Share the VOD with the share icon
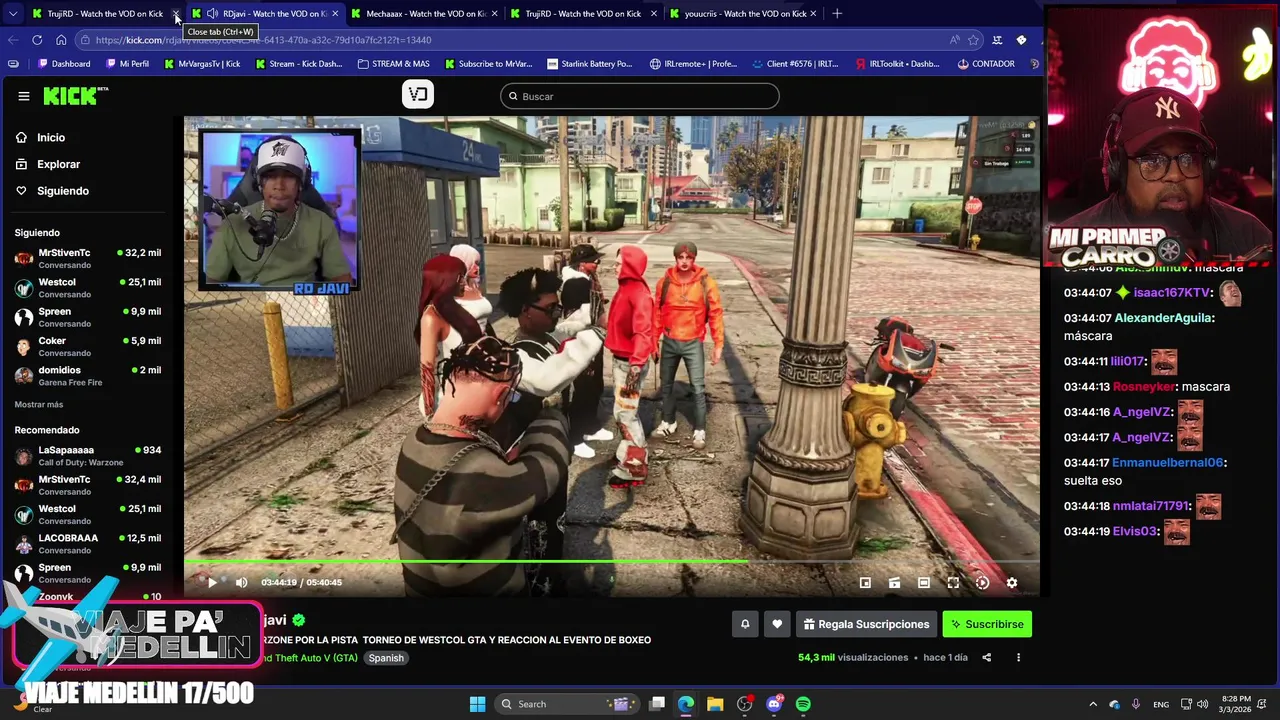Screen dimensions: 1280x720 [986, 657]
